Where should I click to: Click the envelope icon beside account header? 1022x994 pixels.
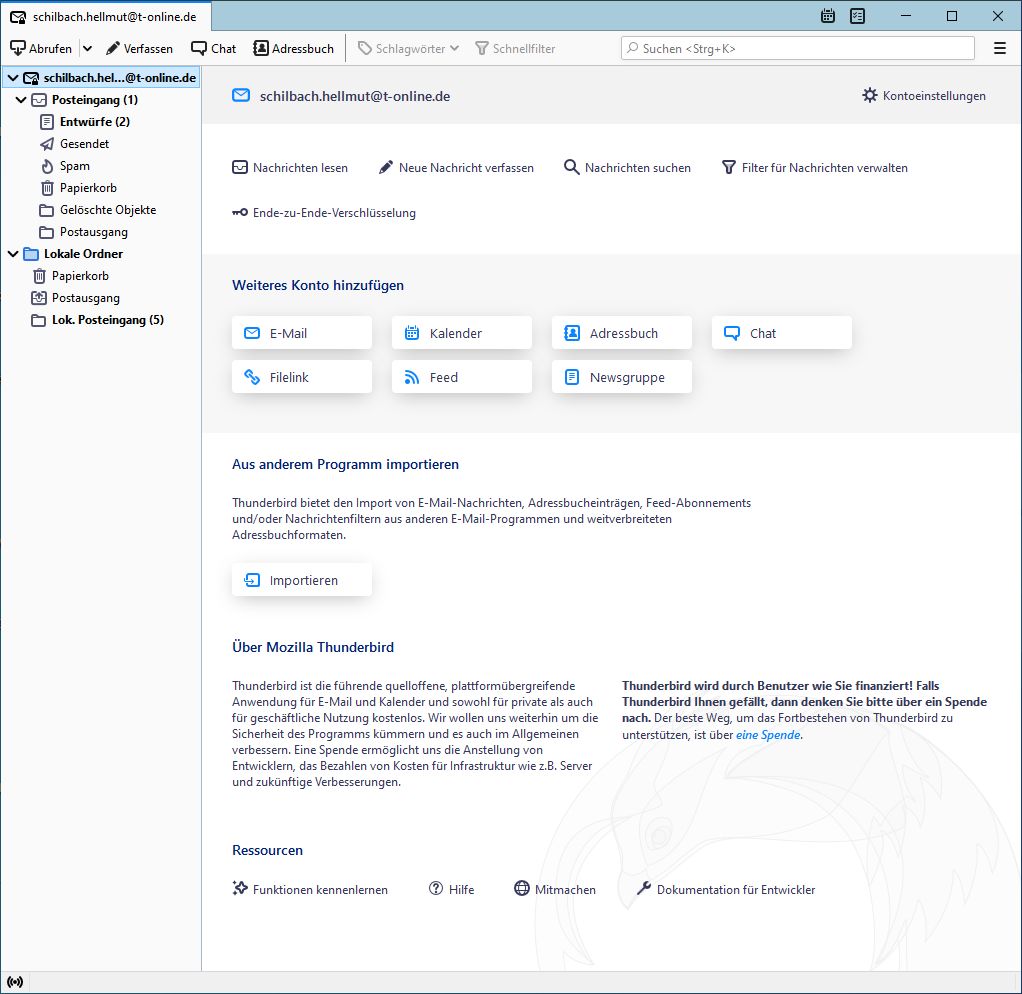pyautogui.click(x=241, y=96)
